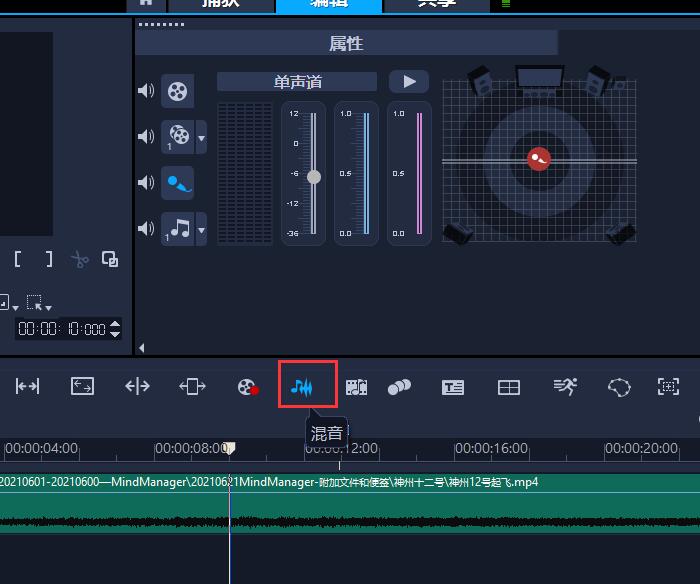Mute the voice track speaker
Viewport: 700px width, 584px height.
click(146, 183)
